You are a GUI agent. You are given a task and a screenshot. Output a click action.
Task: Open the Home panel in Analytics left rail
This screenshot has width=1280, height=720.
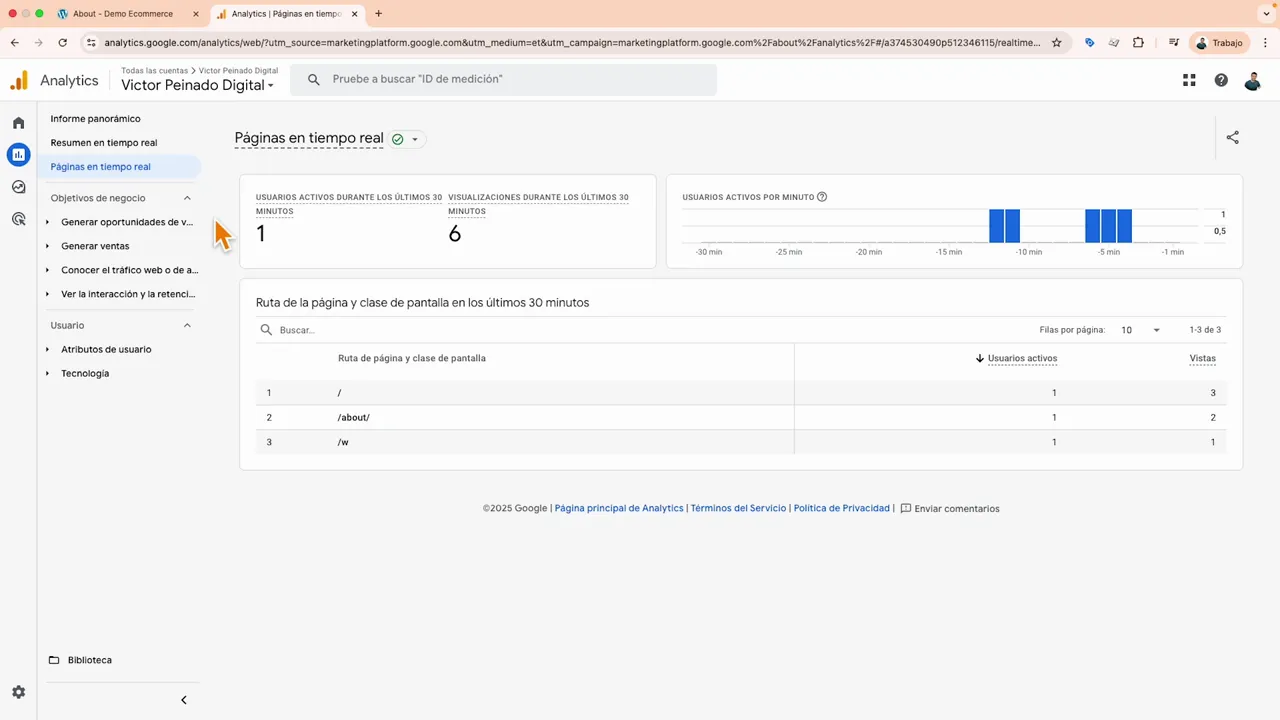[18, 122]
